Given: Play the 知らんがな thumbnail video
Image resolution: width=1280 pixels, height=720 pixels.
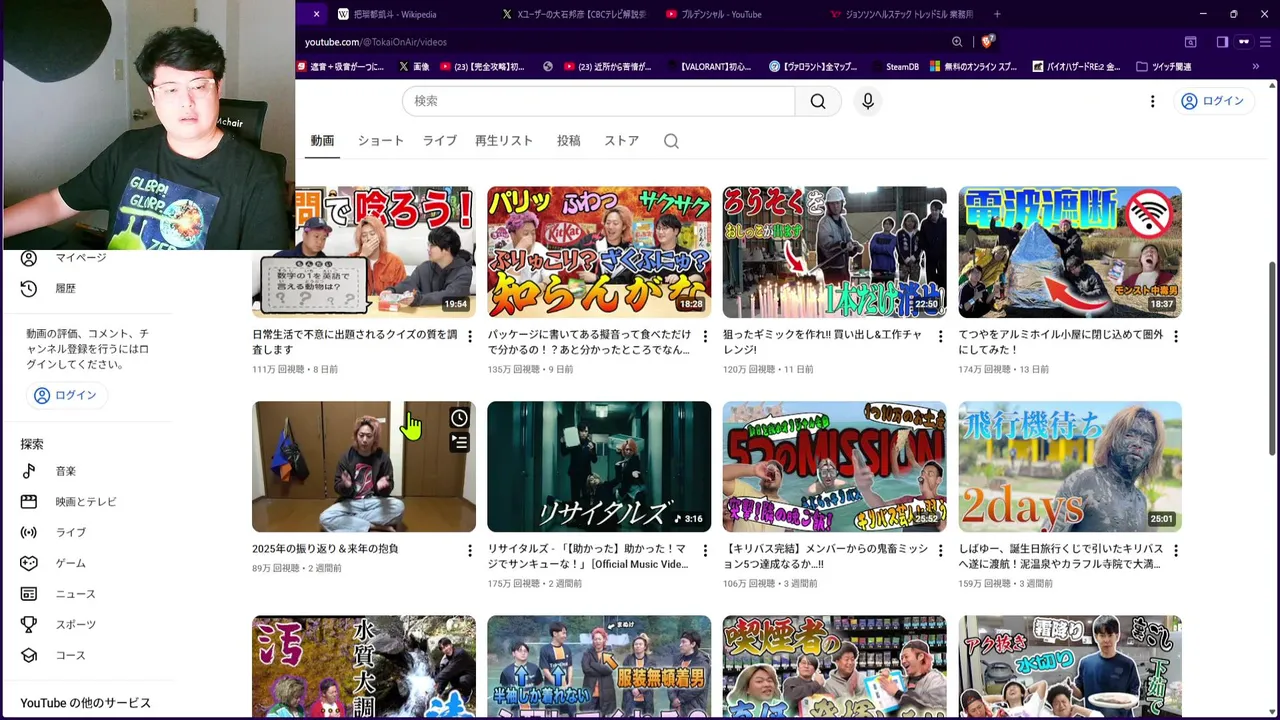Looking at the screenshot, I should [x=599, y=252].
